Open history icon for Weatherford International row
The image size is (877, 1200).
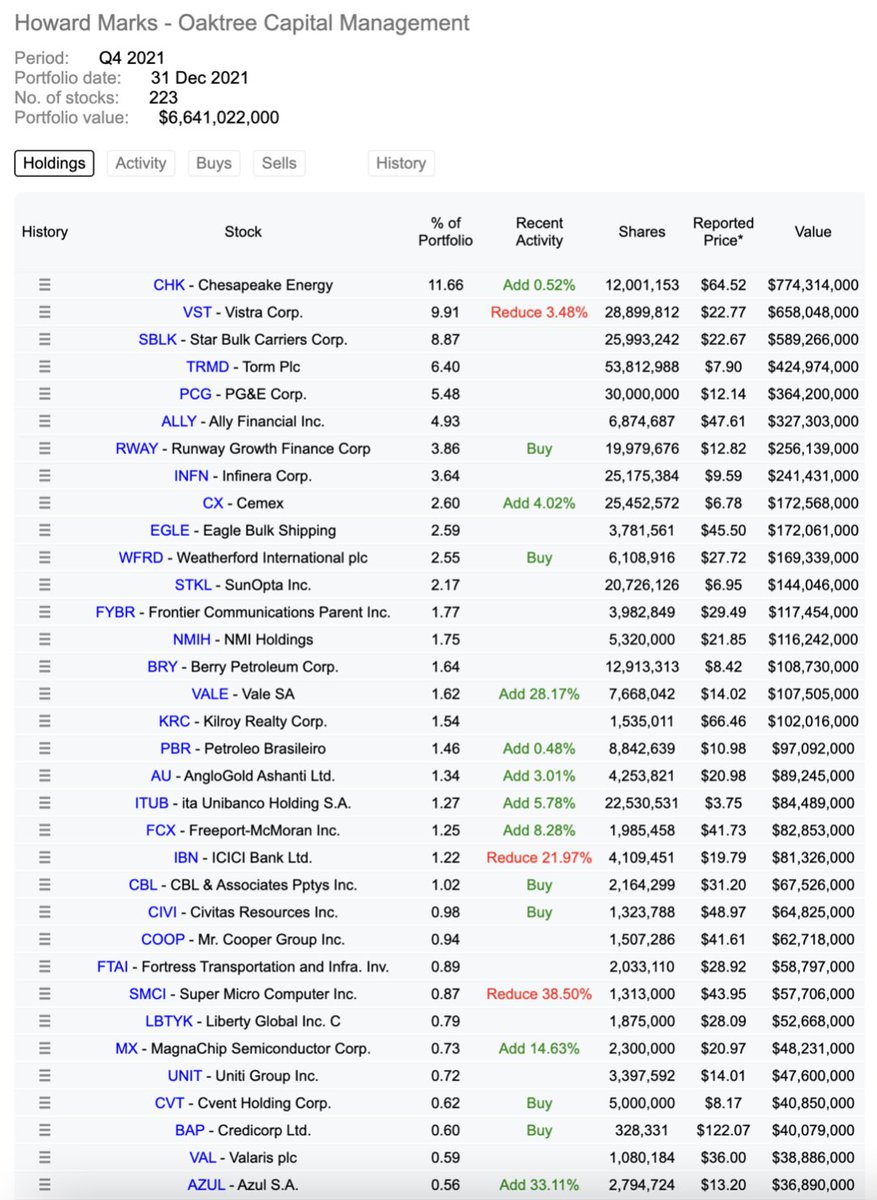click(x=44, y=557)
